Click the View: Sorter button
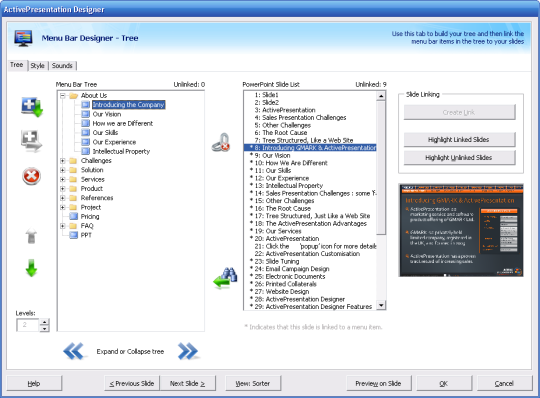 [x=253, y=383]
